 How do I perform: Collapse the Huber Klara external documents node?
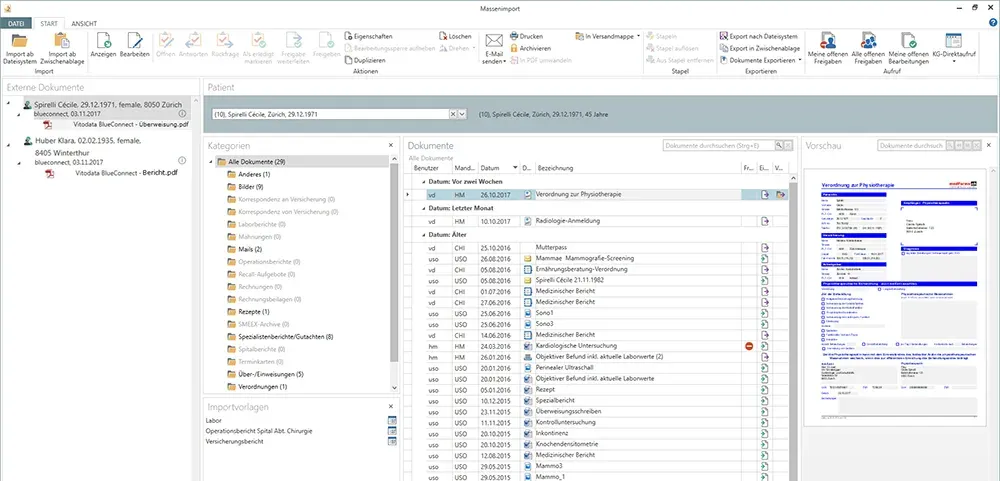(x=9, y=145)
